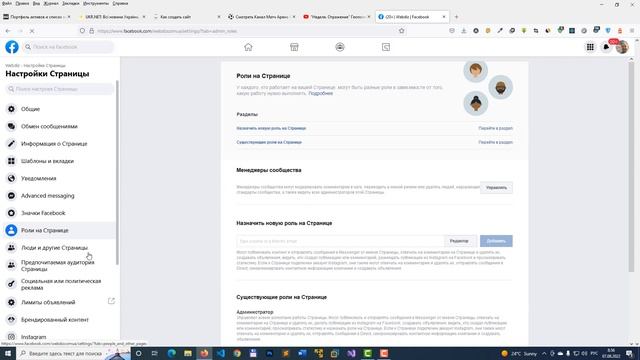
Task: Open Windows Start menu
Action: tap(8, 353)
